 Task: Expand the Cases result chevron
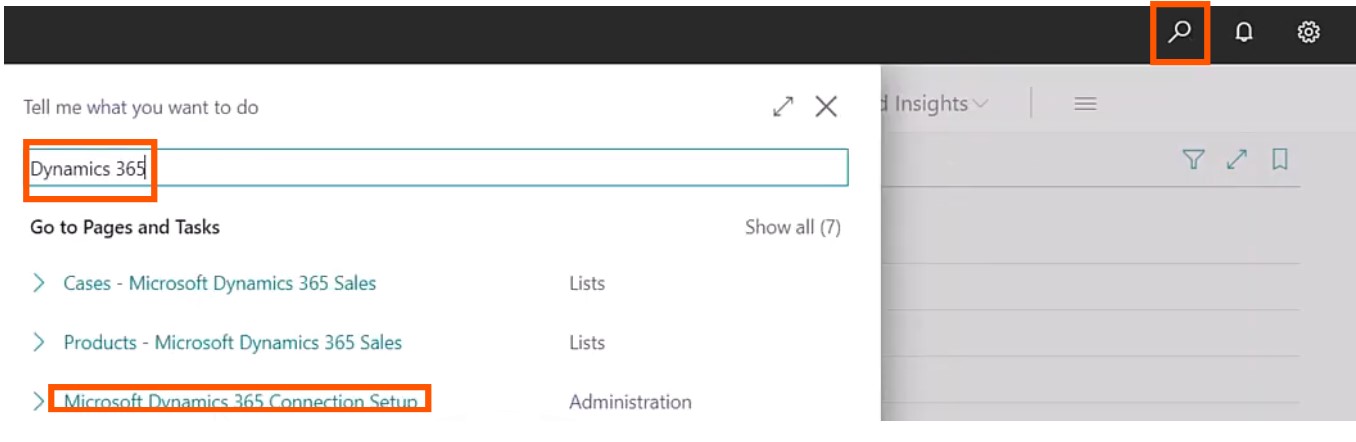click(x=39, y=283)
